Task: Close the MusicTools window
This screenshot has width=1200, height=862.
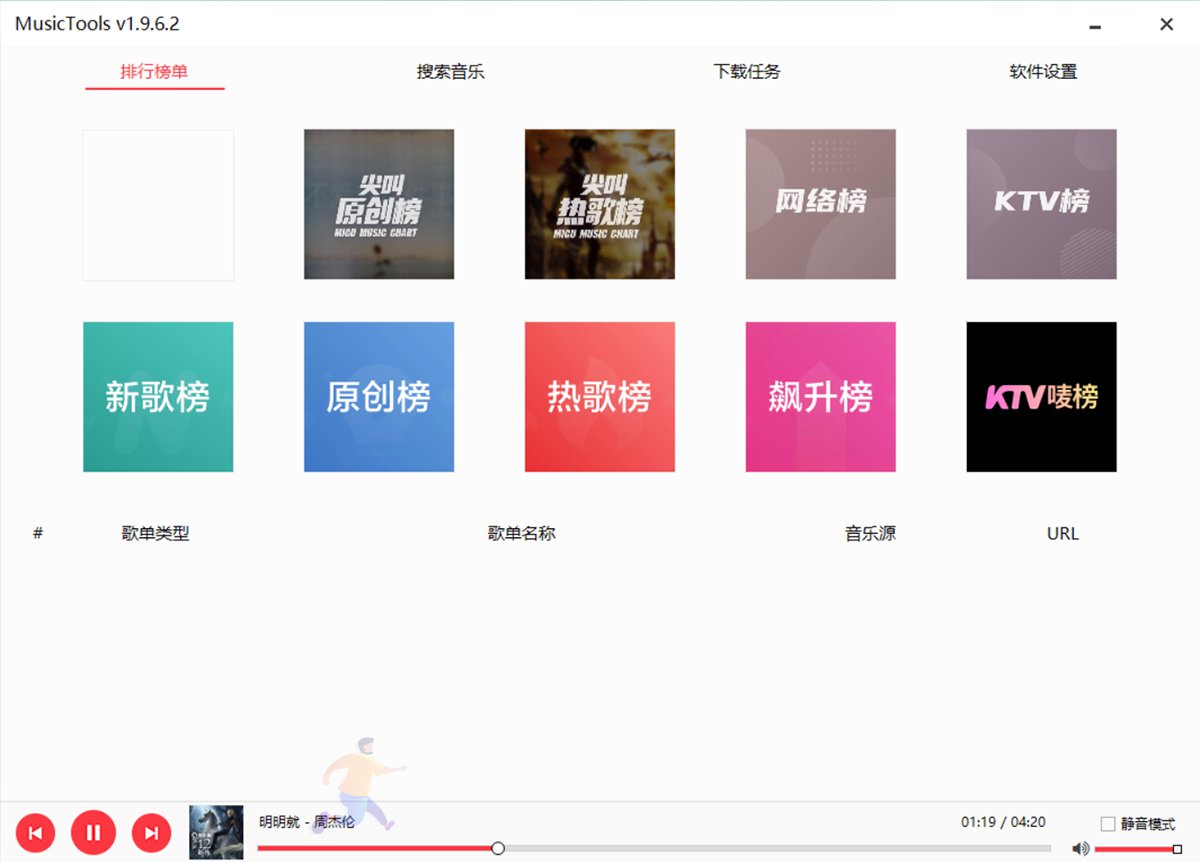Action: pyautogui.click(x=1166, y=24)
